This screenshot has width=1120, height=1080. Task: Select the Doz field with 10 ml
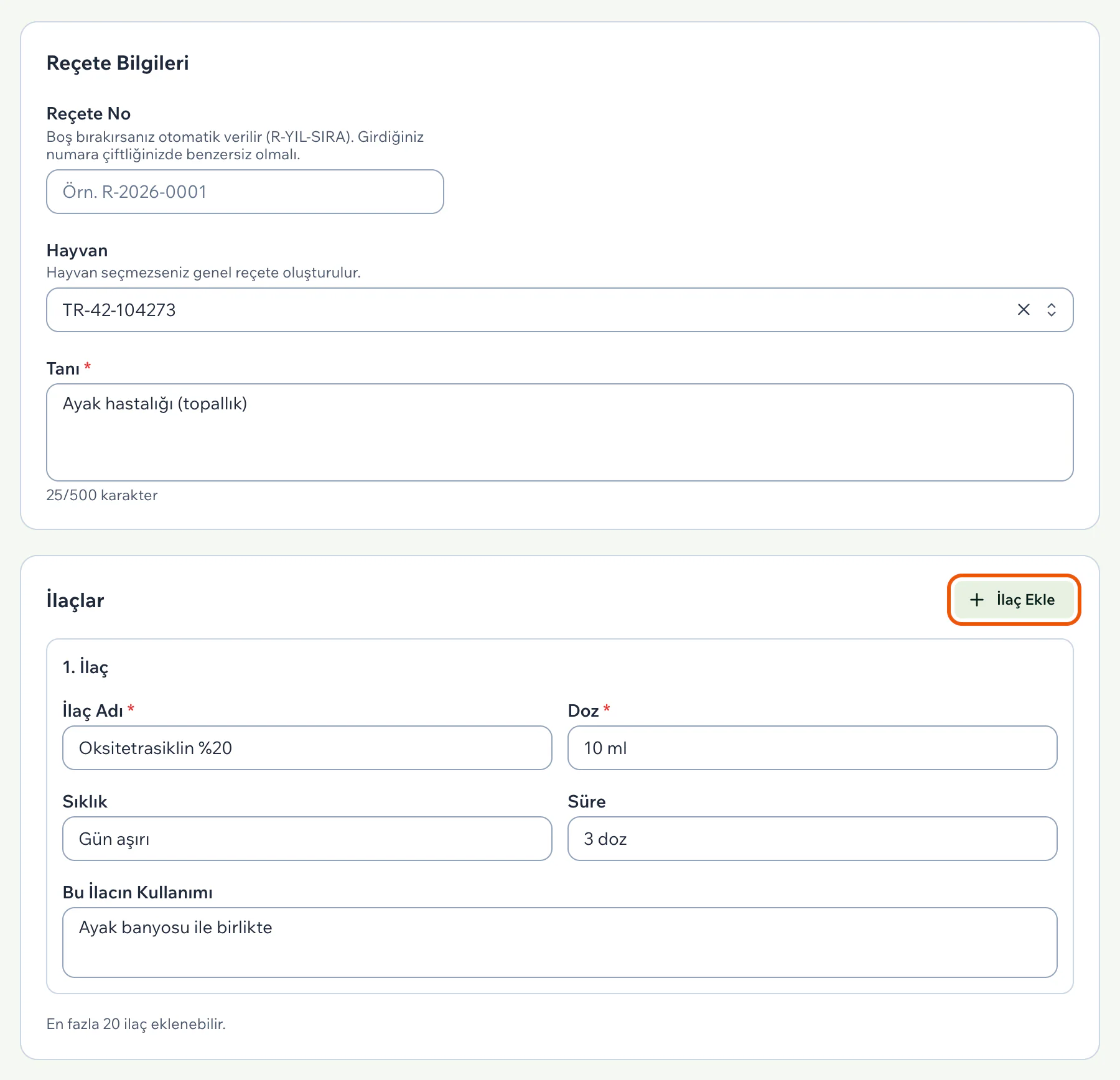(x=813, y=748)
